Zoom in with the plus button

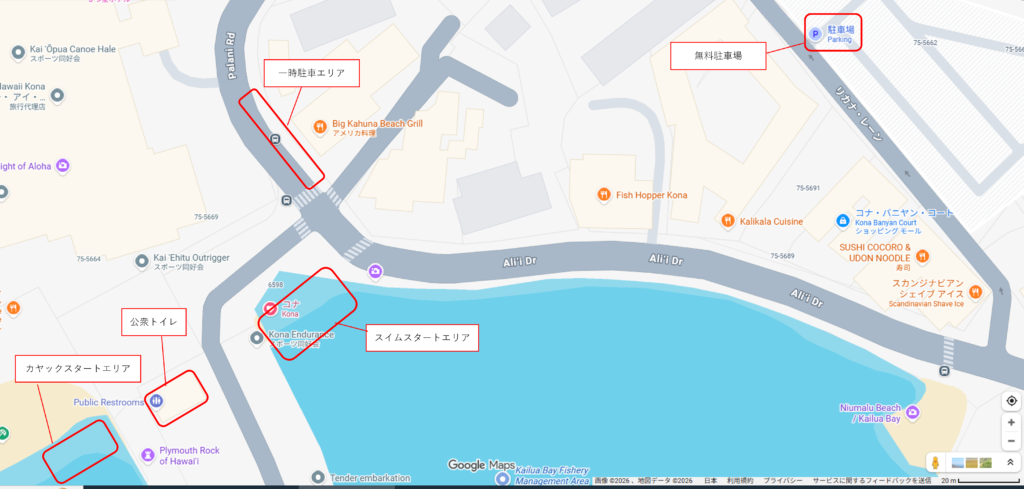coord(1011,422)
